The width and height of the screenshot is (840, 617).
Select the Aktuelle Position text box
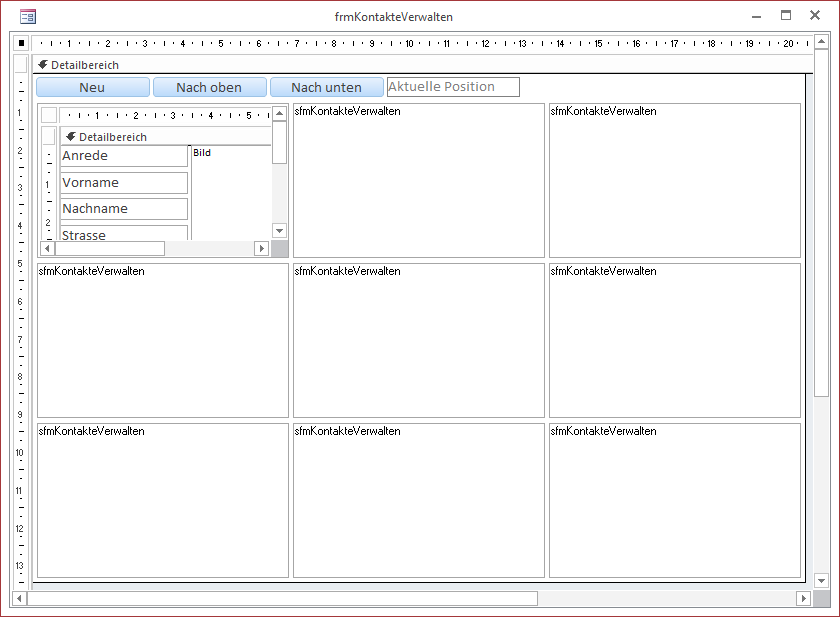(x=452, y=86)
